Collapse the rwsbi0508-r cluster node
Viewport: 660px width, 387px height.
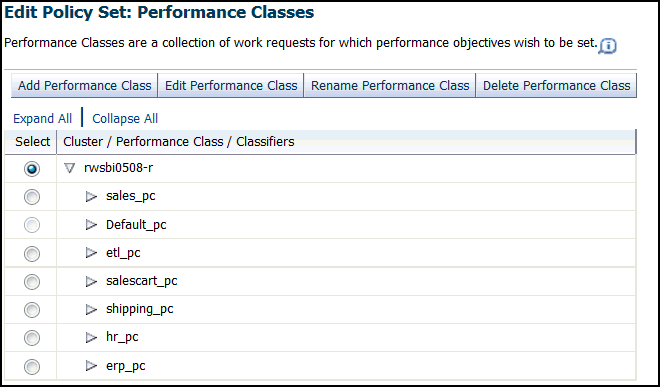[x=69, y=168]
